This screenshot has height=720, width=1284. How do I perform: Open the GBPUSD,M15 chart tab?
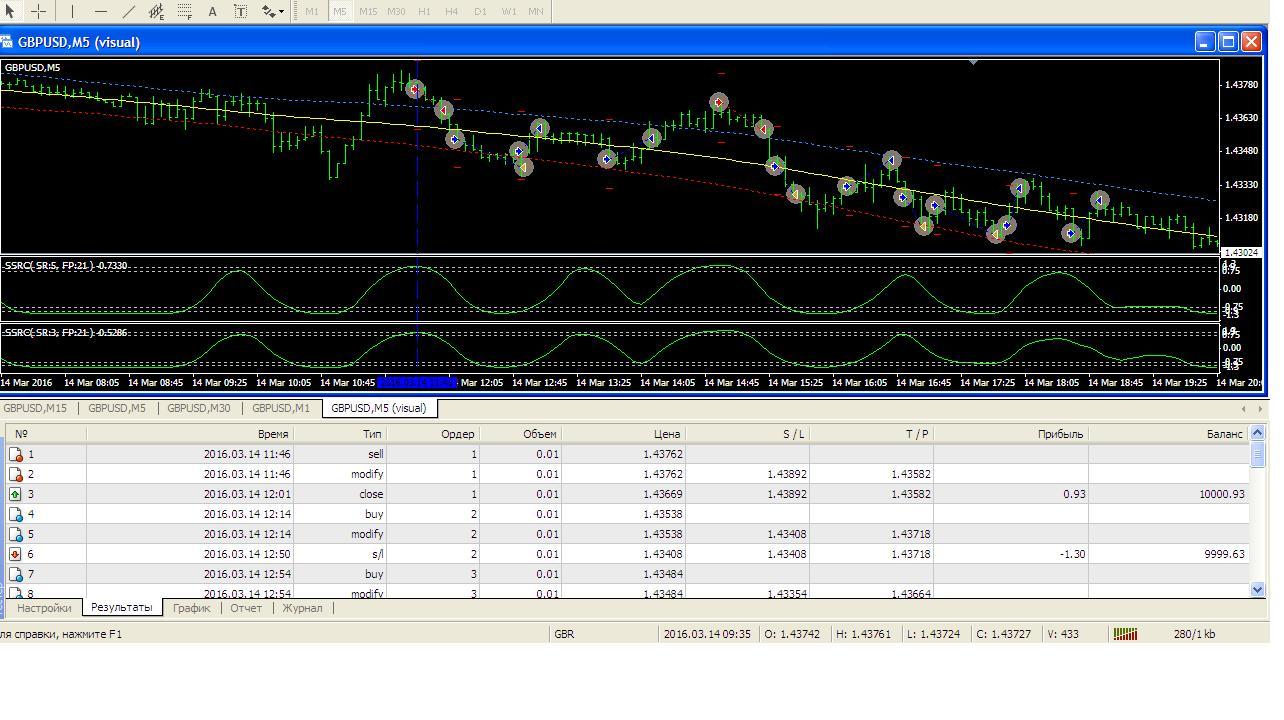[x=35, y=408]
